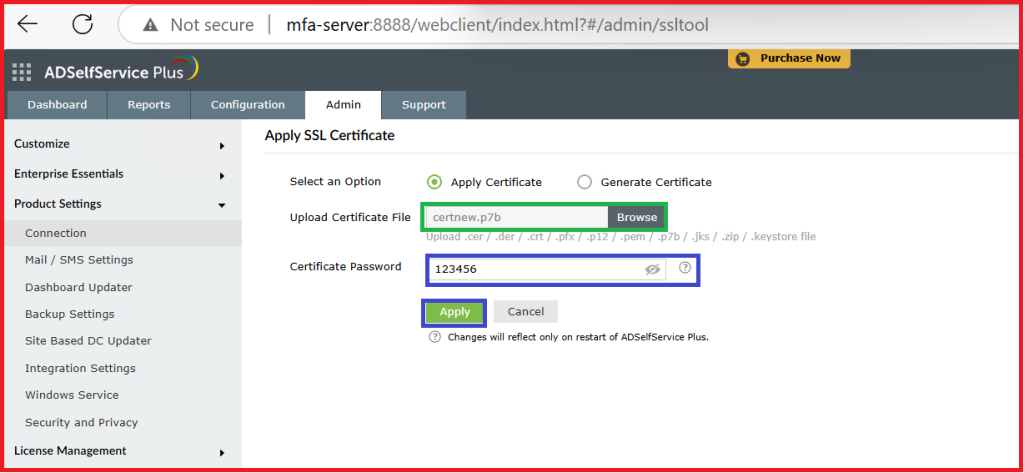Click the browser back arrow
The image size is (1024, 473).
point(28,24)
